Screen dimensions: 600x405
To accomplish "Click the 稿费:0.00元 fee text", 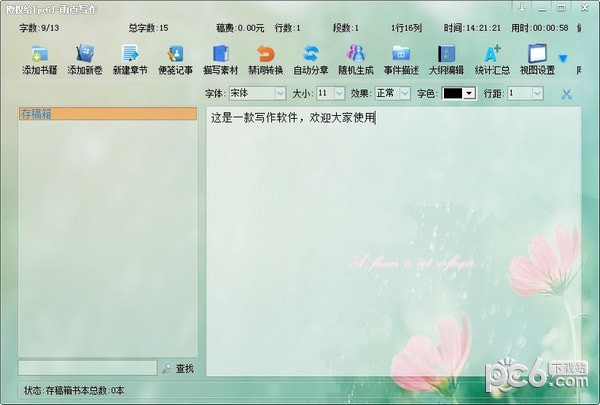I will (x=240, y=28).
